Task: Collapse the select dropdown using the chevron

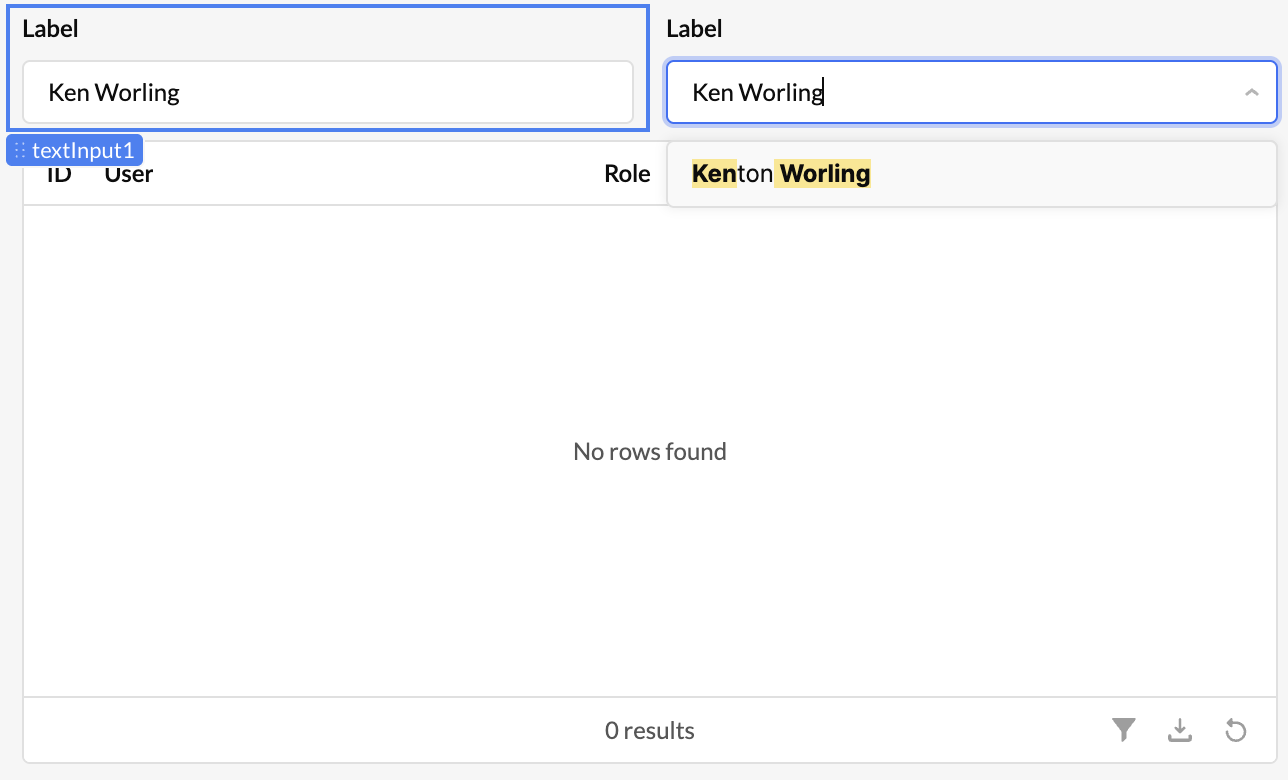Action: coord(1251,93)
